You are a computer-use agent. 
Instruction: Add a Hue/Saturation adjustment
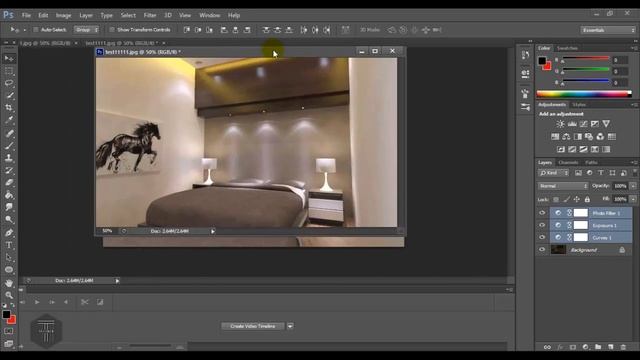[555, 137]
